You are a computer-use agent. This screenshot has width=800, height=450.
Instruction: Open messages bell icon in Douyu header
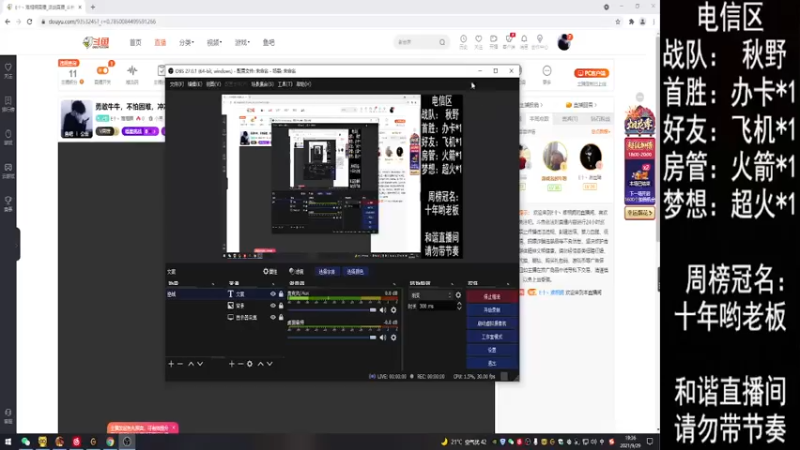coord(524,41)
